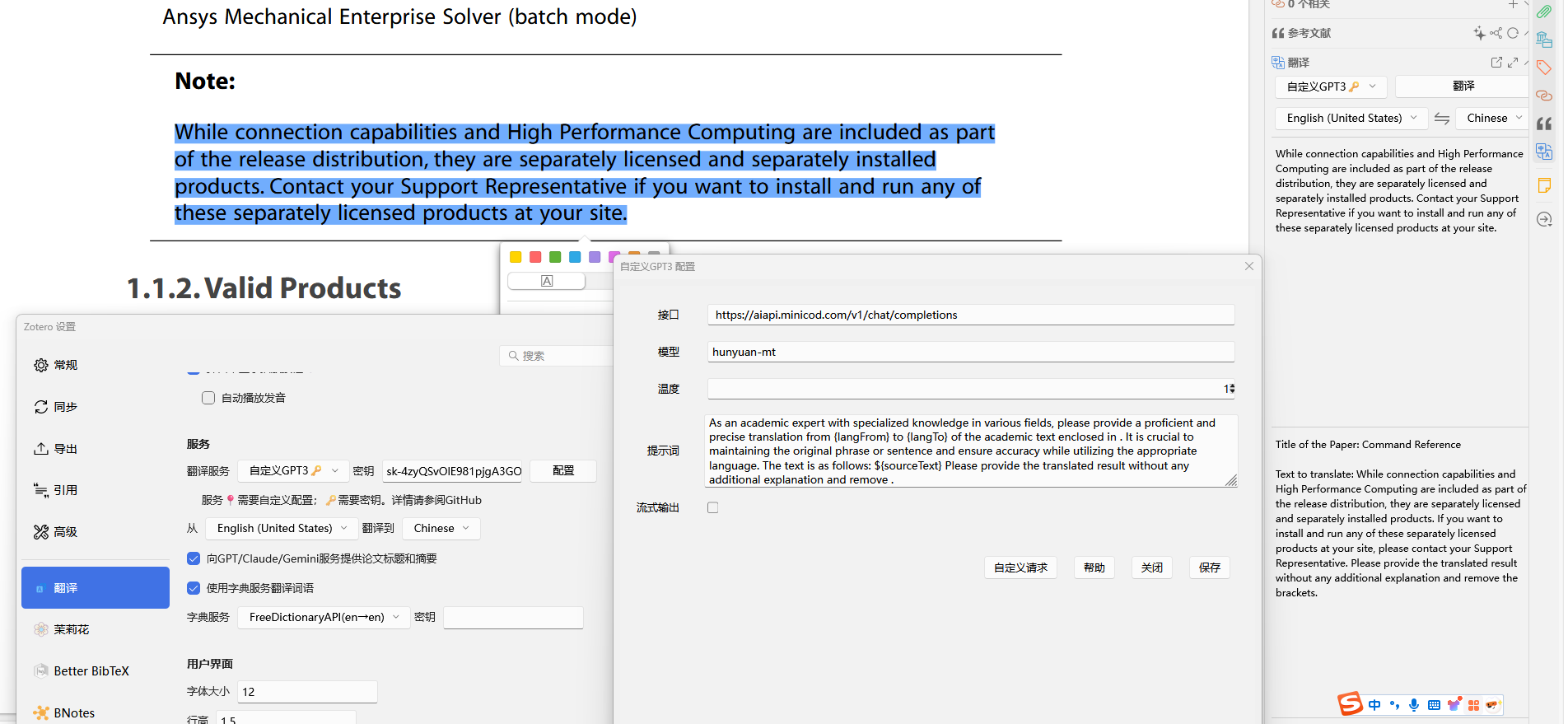Open the target language Chinese dropdown in settings
Viewport: 1568px width, 724px height.
click(x=441, y=529)
